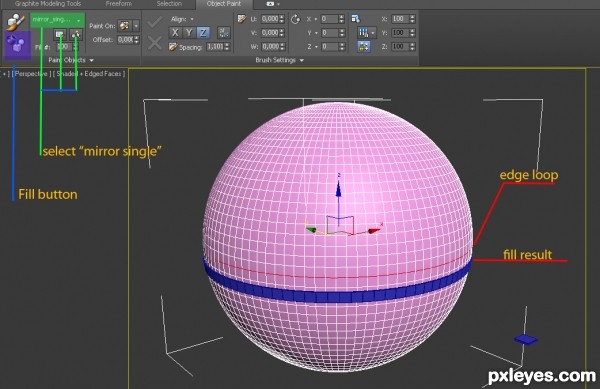Switch to the Freeform tab
600x389 pixels.
pos(119,4)
